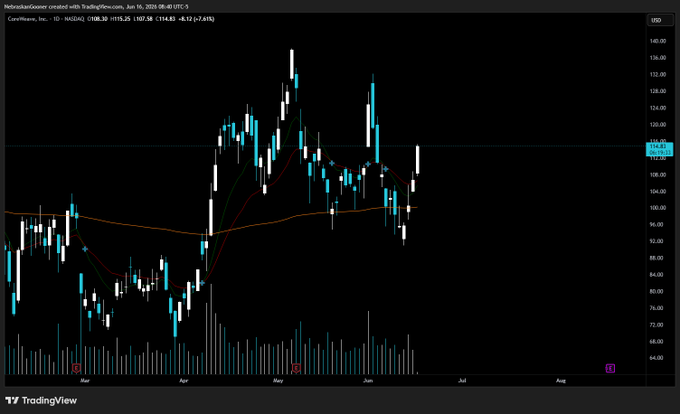Click the 92.00 price axis label
This screenshot has width=680, height=414.
click(x=656, y=241)
